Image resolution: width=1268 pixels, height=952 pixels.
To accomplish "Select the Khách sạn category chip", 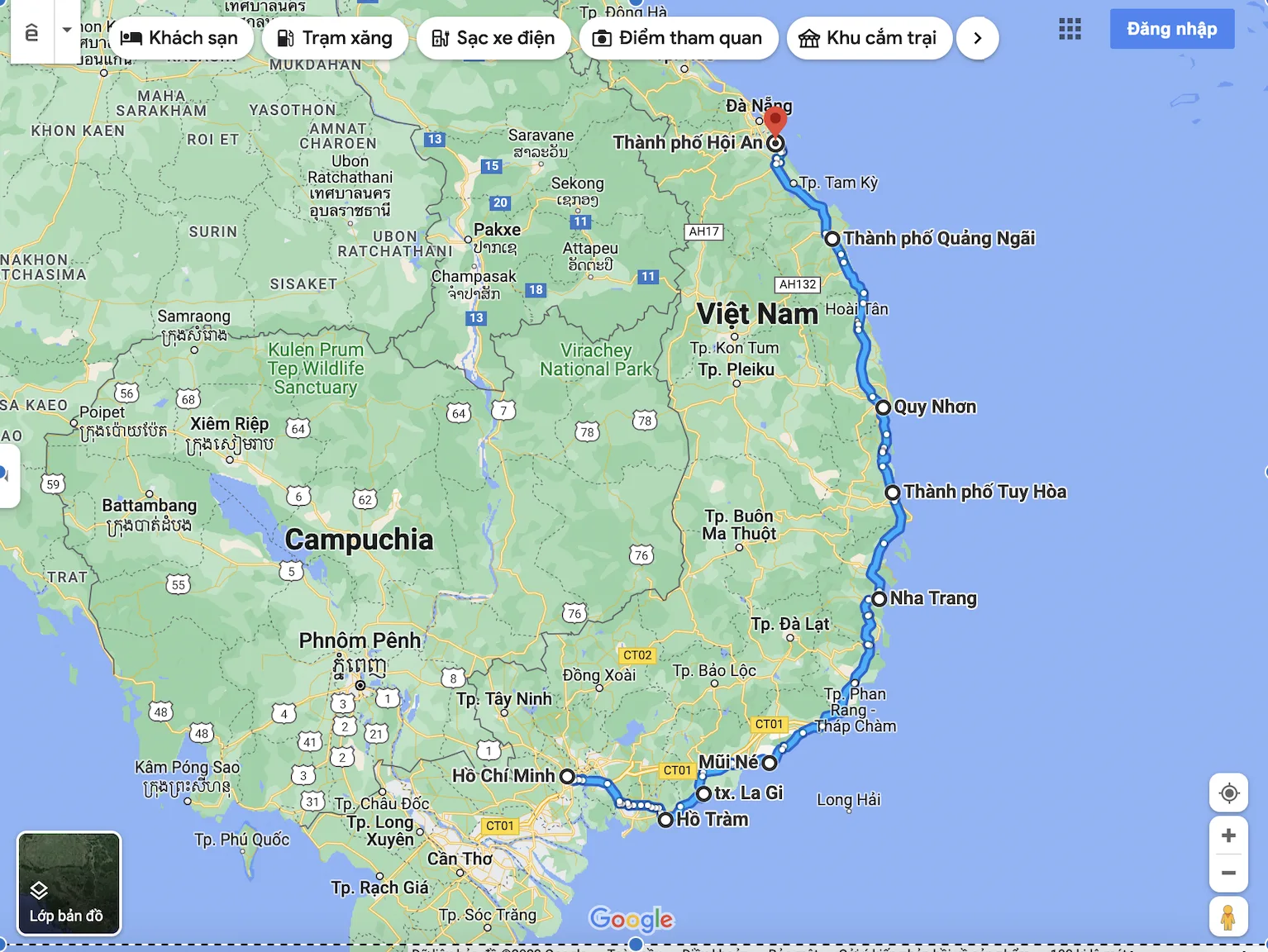I will point(179,38).
